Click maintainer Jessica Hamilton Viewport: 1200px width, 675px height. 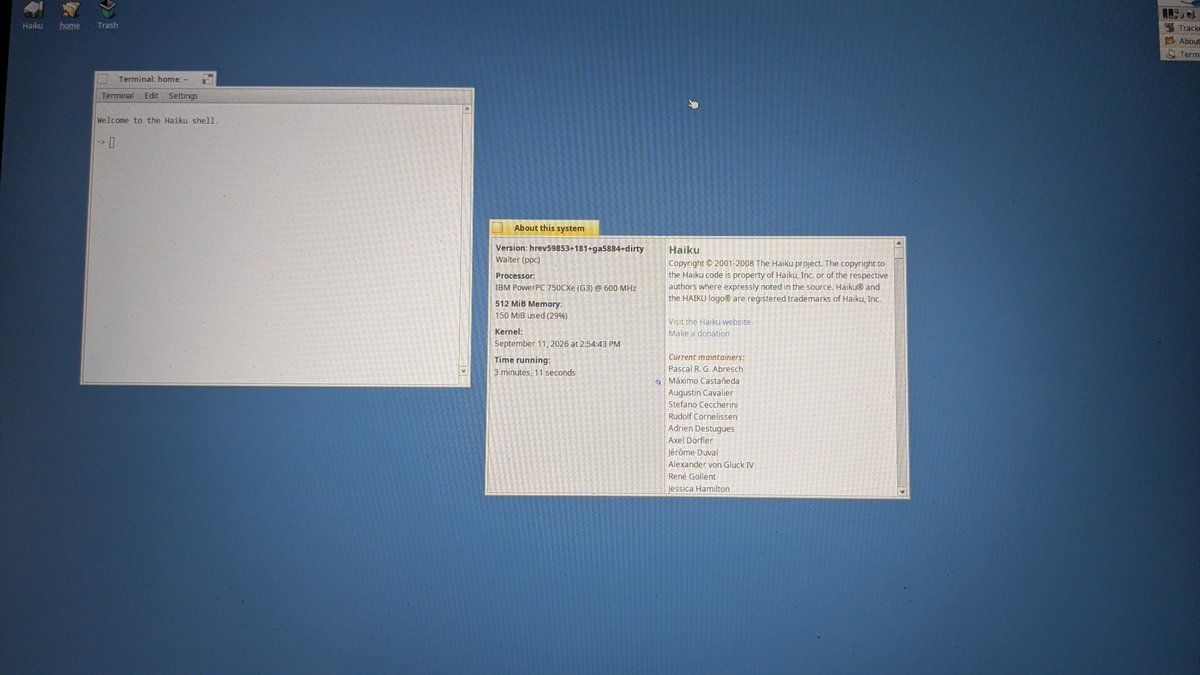[699, 489]
